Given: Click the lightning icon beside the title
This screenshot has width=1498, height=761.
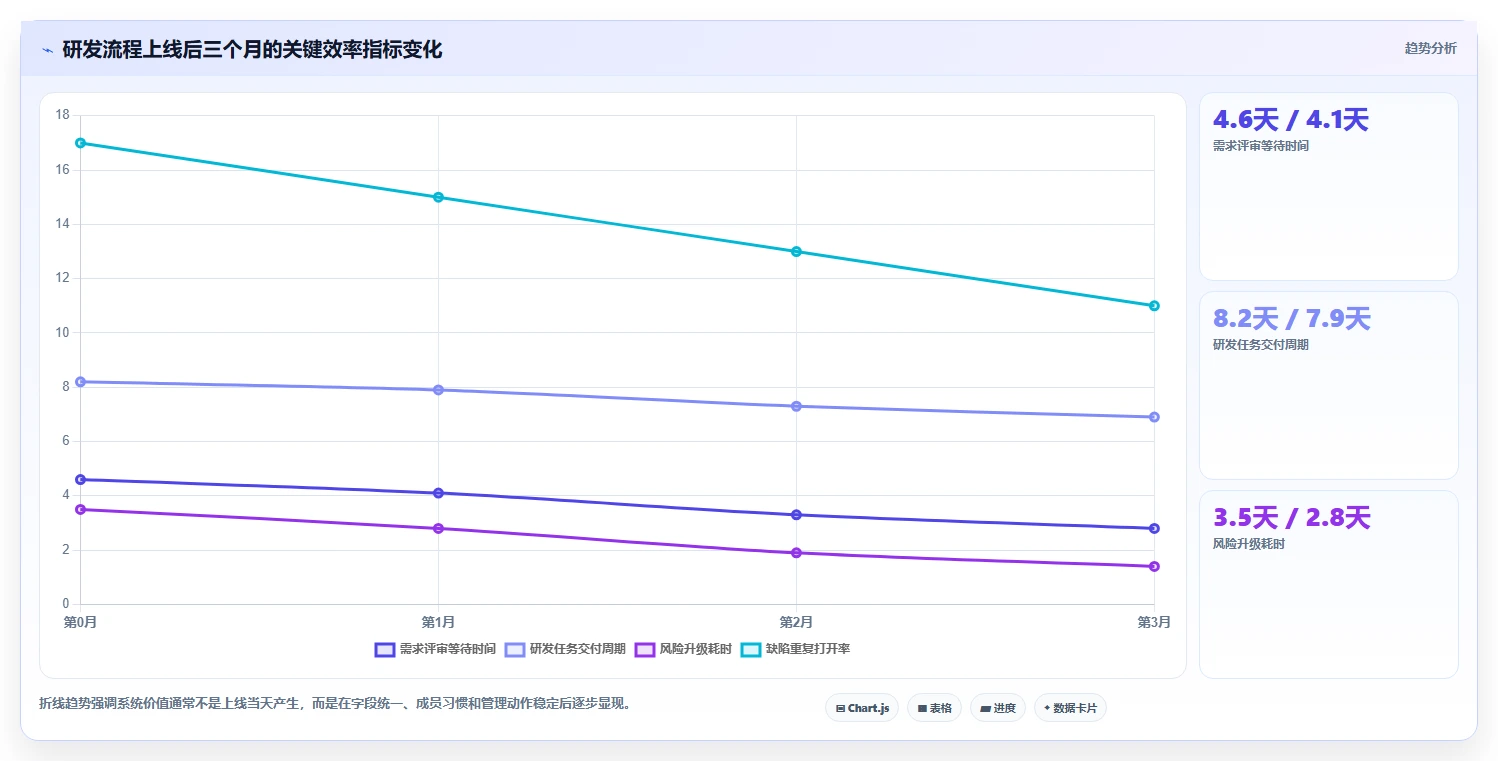Looking at the screenshot, I should pos(47,50).
